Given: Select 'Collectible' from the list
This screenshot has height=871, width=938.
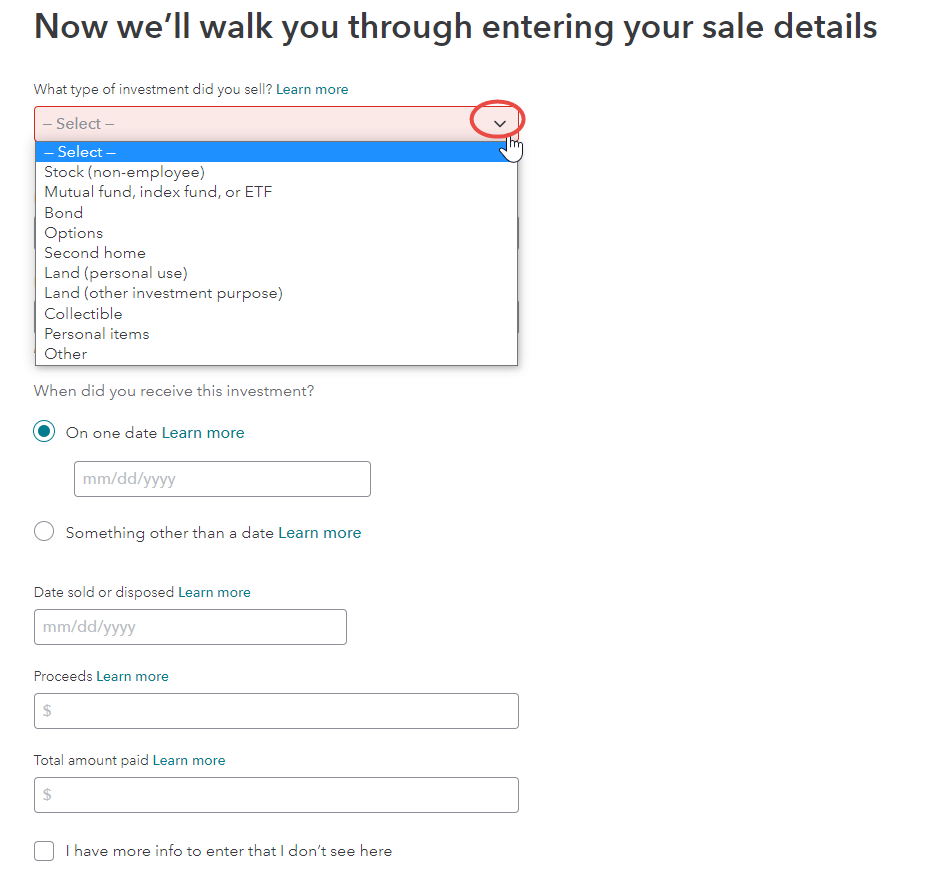Looking at the screenshot, I should point(83,314).
